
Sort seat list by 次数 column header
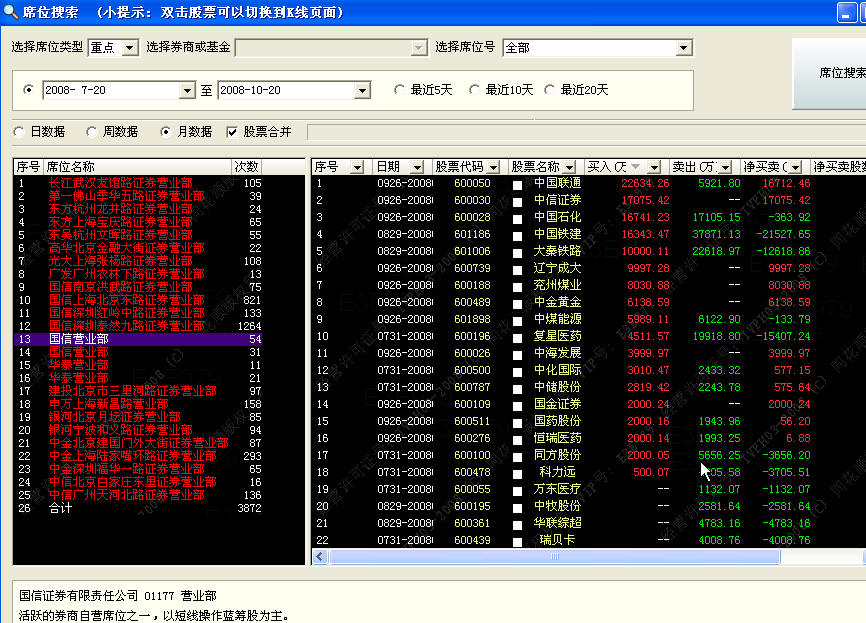(246, 167)
